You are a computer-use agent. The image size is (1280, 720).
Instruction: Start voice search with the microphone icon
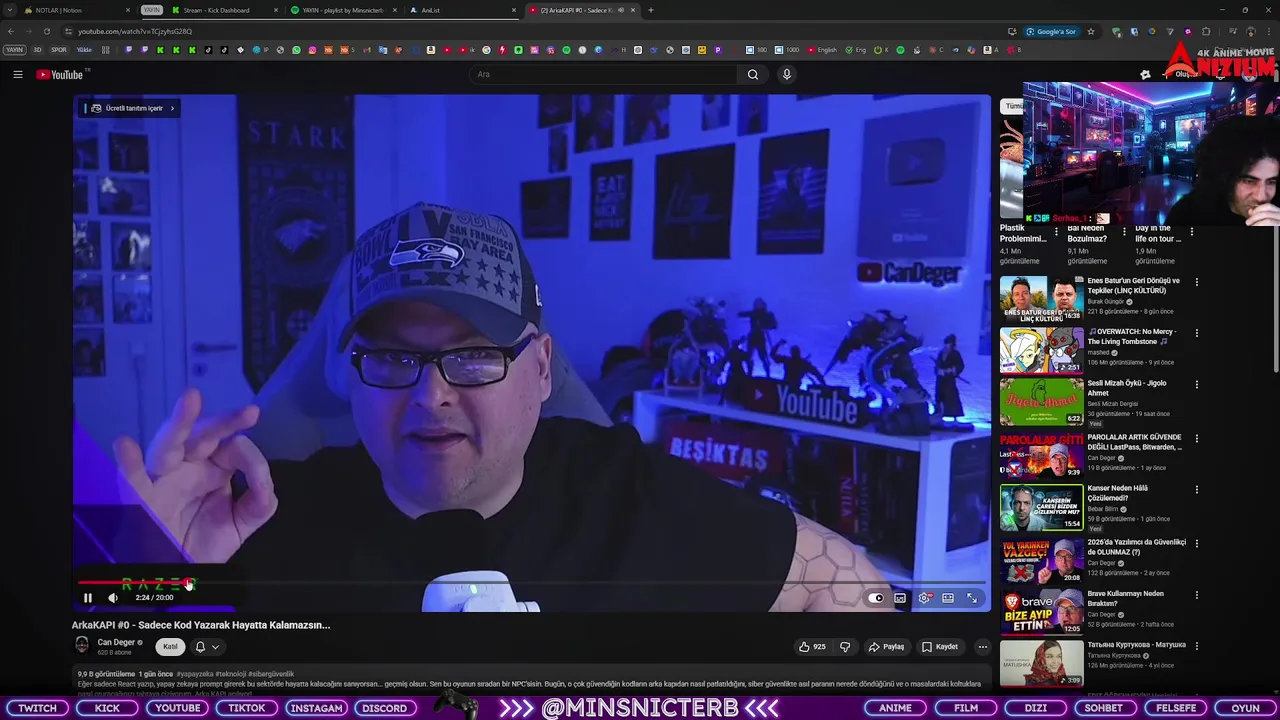tap(787, 74)
